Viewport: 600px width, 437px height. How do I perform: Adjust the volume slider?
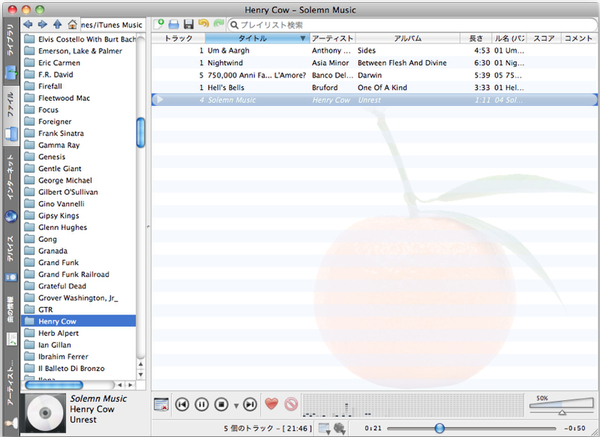[561, 406]
